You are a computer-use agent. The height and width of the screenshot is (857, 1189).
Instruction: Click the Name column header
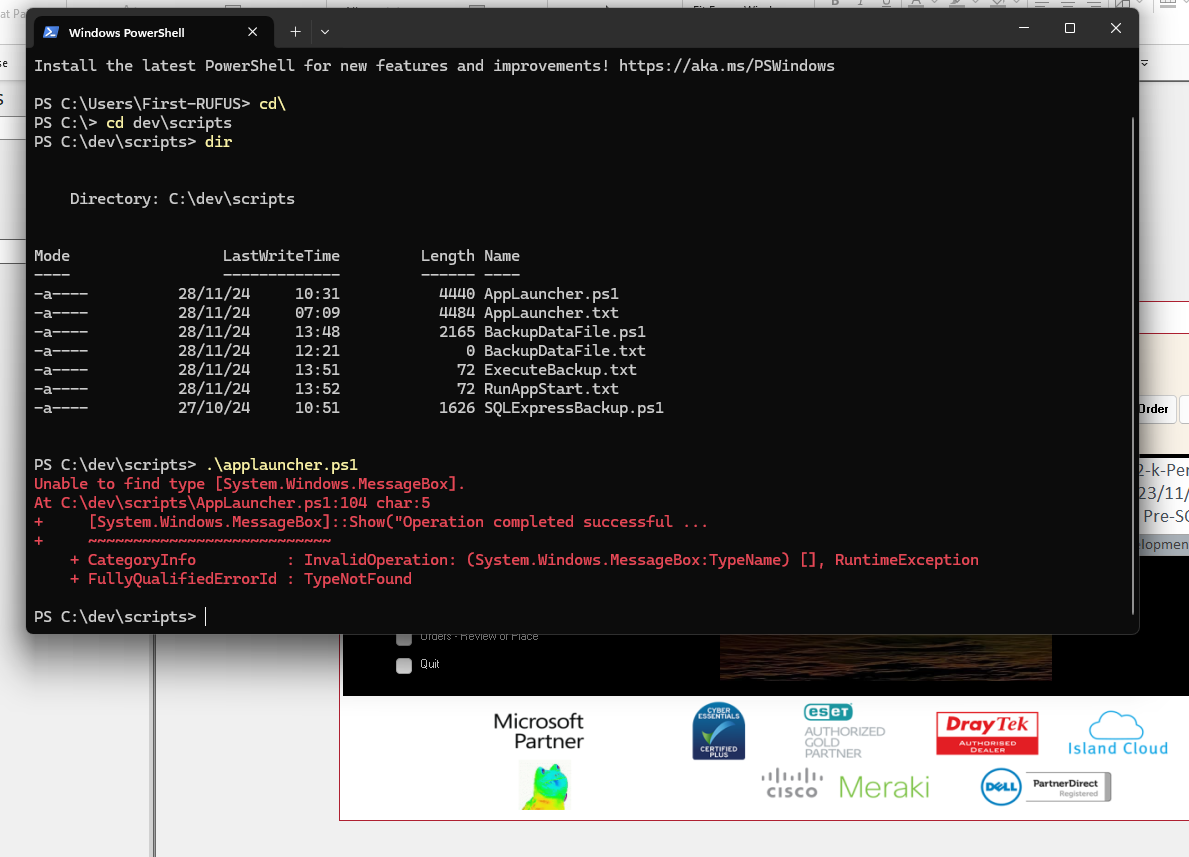point(502,256)
